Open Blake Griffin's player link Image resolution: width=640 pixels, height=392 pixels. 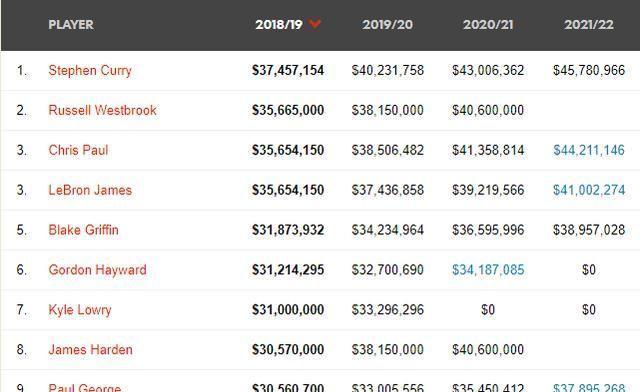coord(84,230)
